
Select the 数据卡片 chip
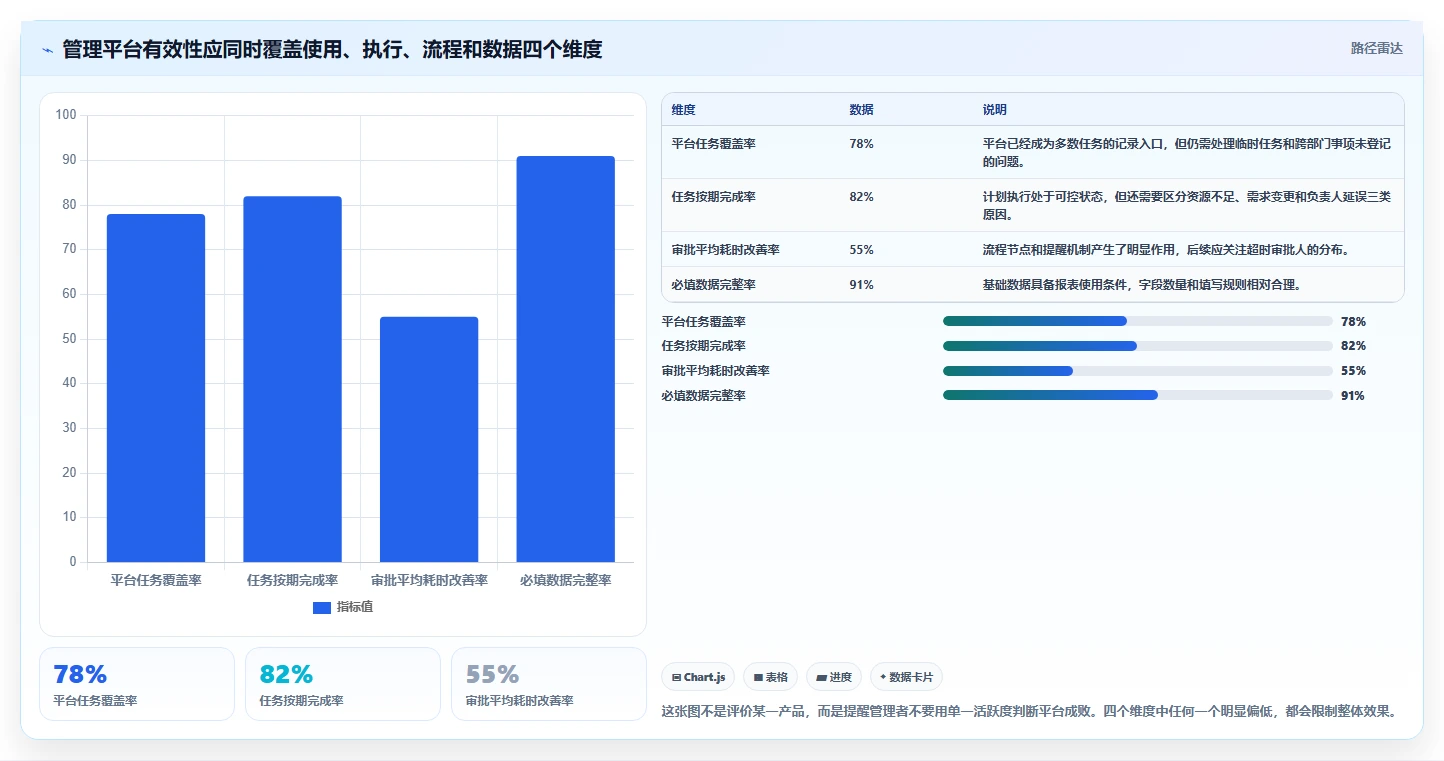[906, 677]
